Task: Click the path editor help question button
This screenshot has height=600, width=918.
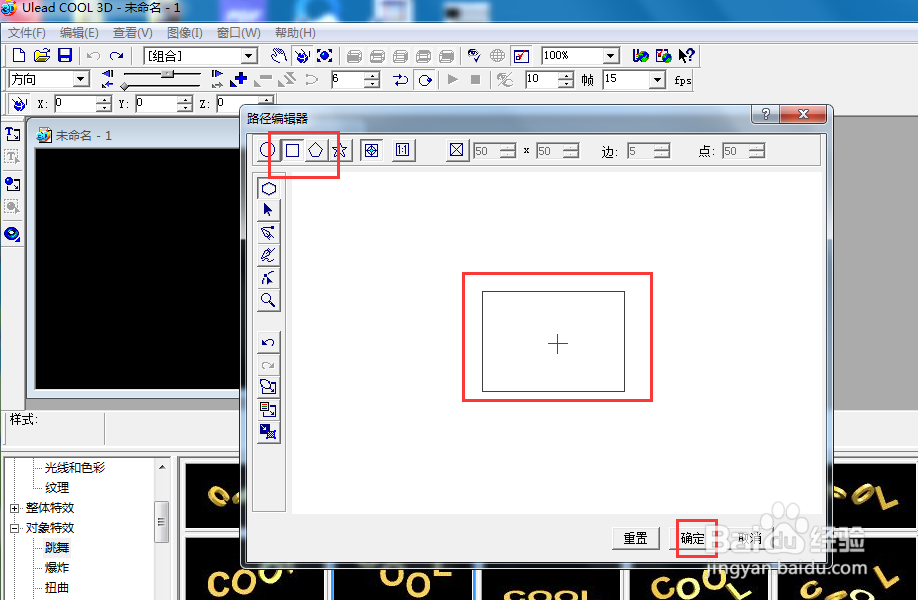Action: pos(765,114)
